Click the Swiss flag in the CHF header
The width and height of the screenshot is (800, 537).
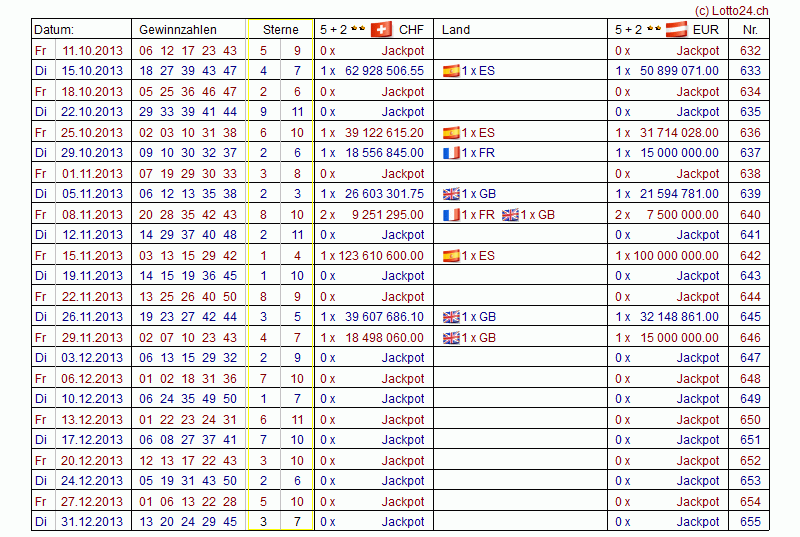point(381,29)
